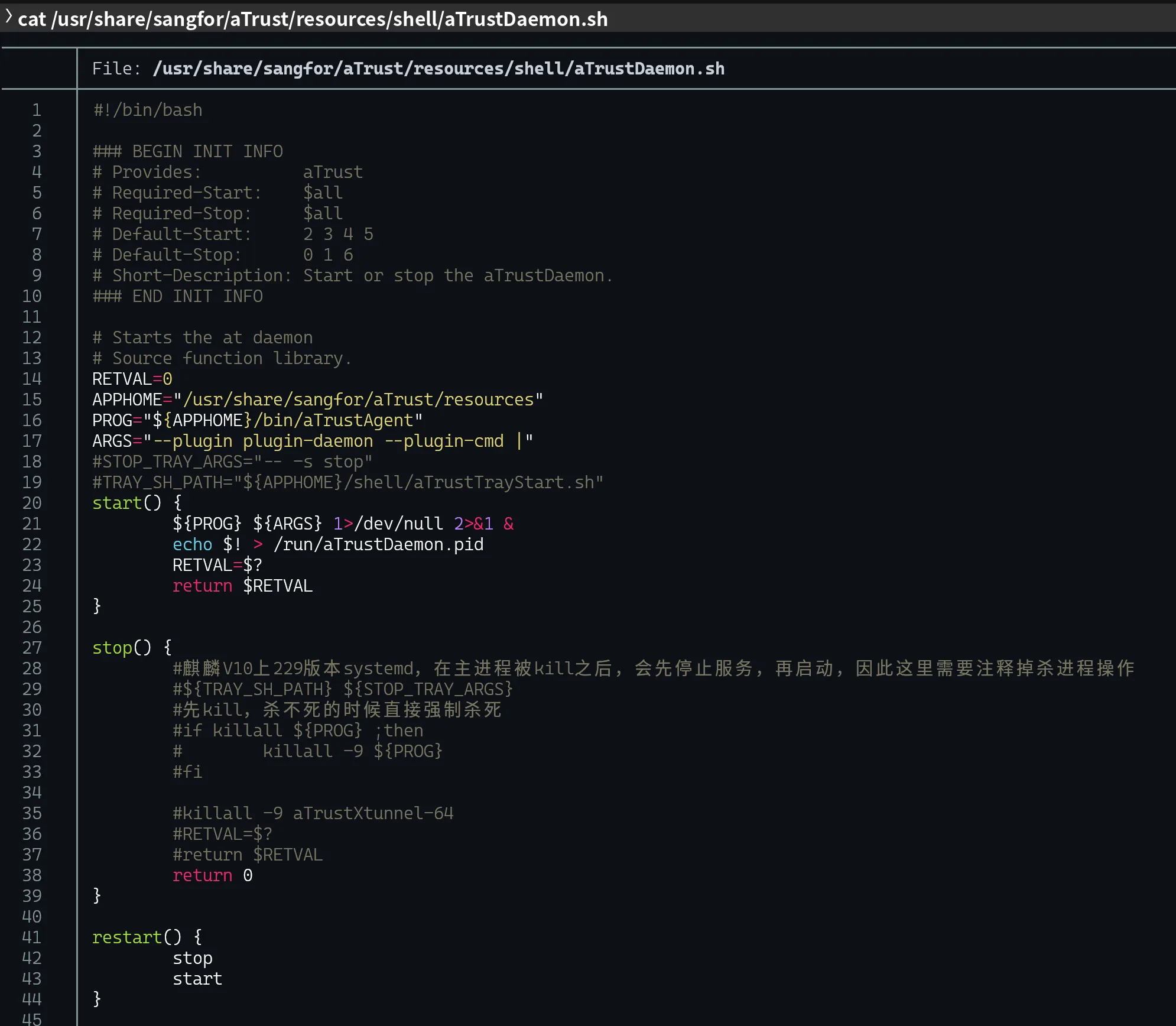
Task: Click the 'start() {' function definition
Action: pyautogui.click(x=138, y=503)
